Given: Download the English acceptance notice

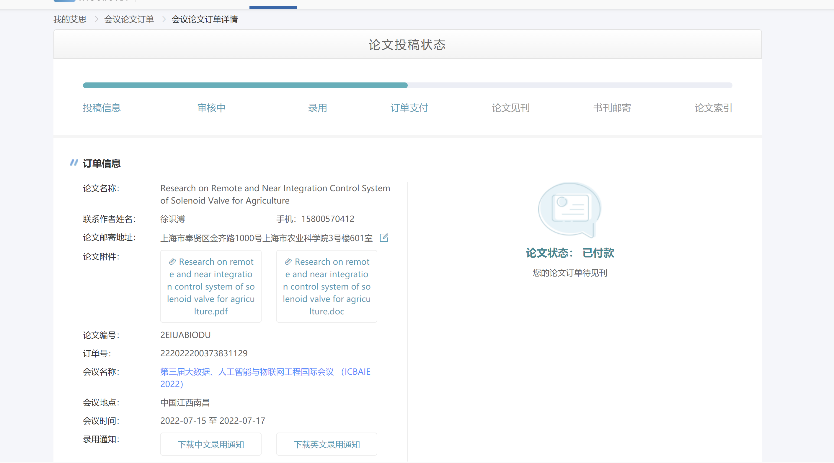Looking at the screenshot, I should [327, 444].
